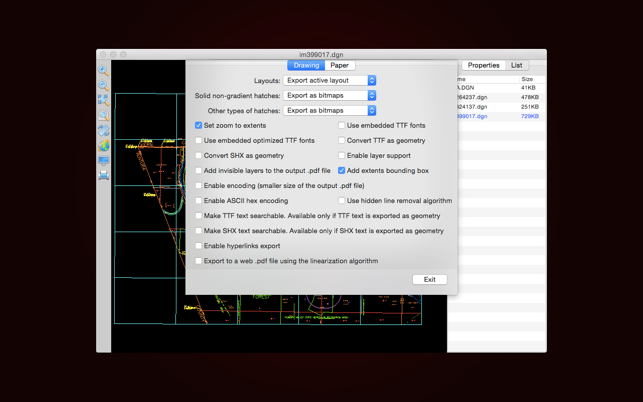Disable Add extents bounding box
Viewport: 643px width, 402px height.
[342, 171]
